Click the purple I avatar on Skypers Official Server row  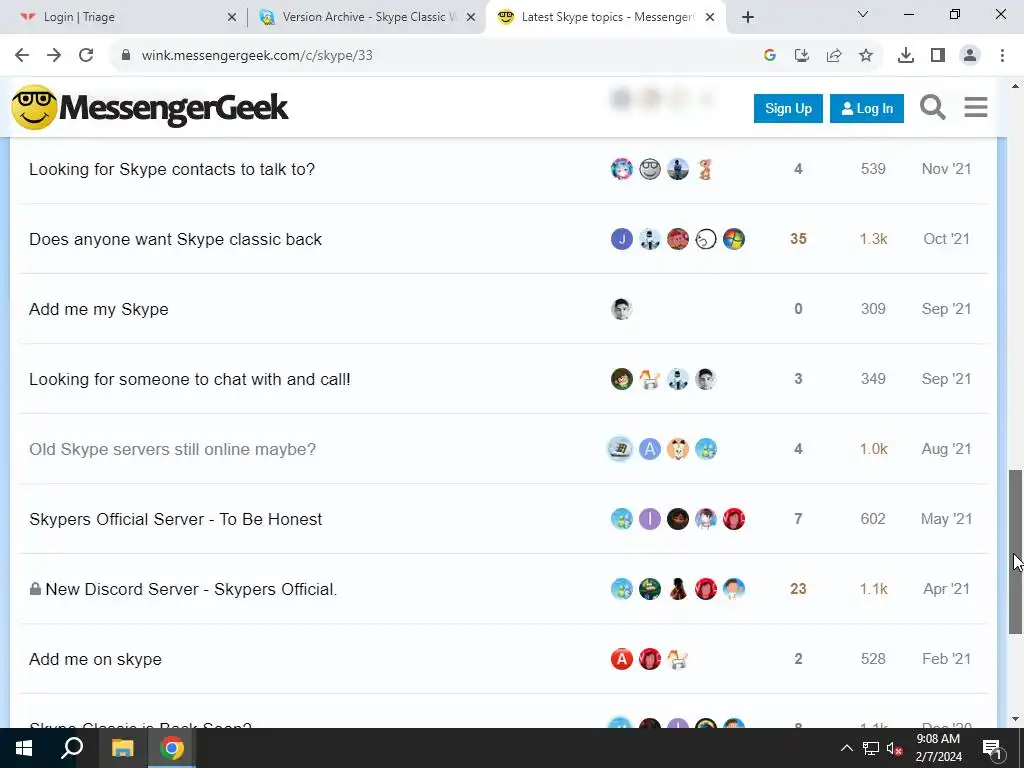click(x=650, y=519)
